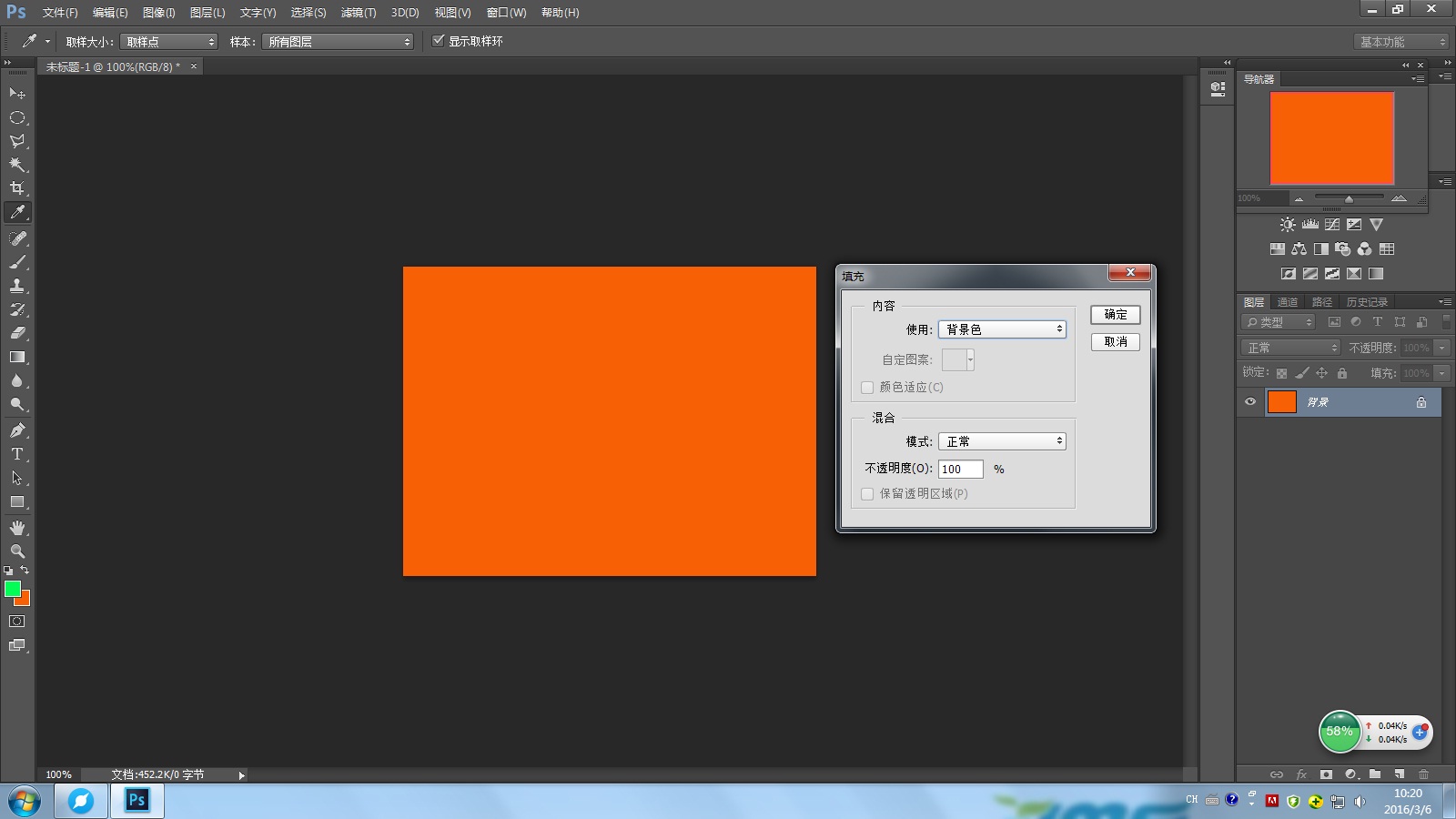Select the Hand tool
The image size is (1456, 819).
point(17,528)
